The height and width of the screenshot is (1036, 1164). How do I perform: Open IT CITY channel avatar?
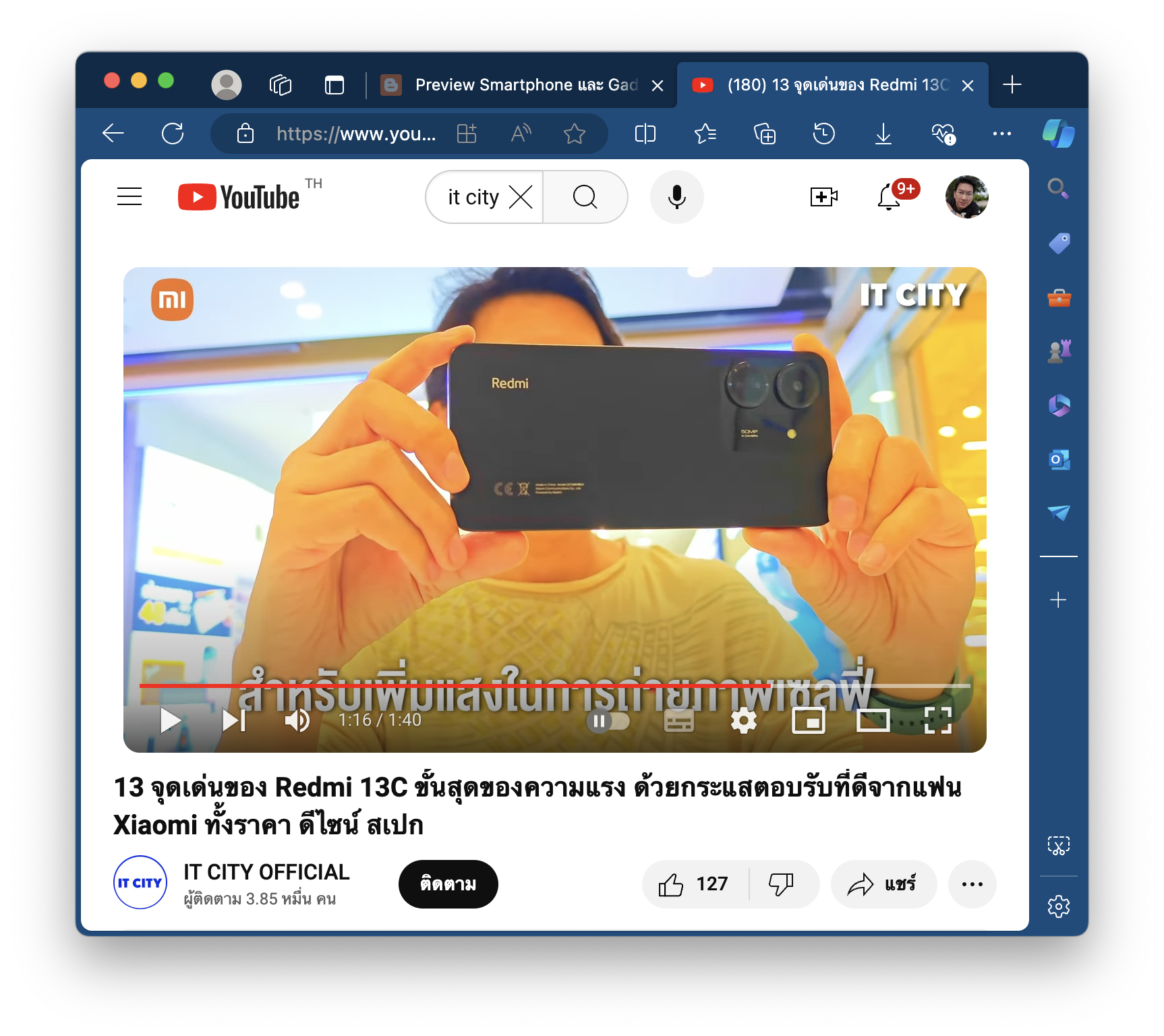pos(140,882)
